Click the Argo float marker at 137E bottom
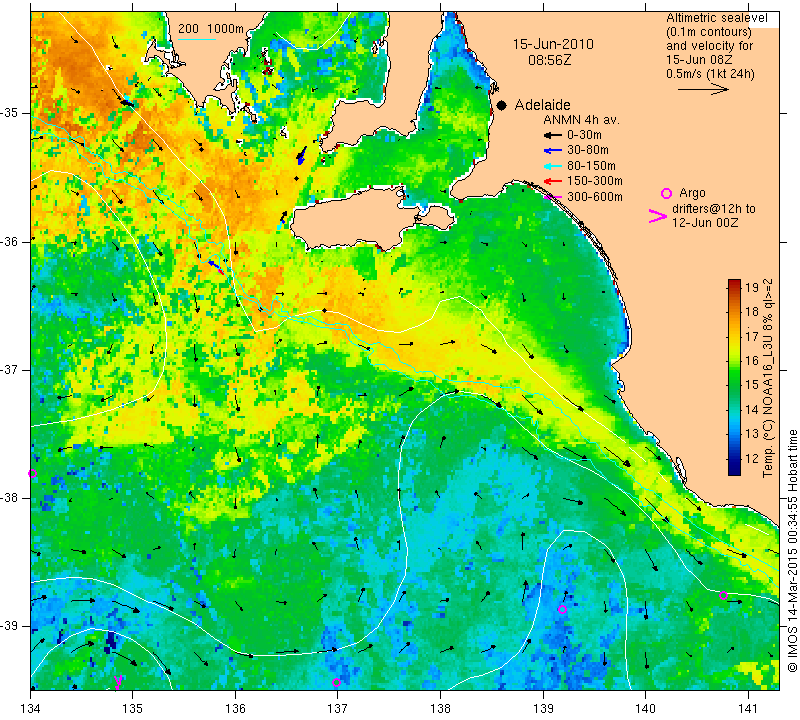 336,683
